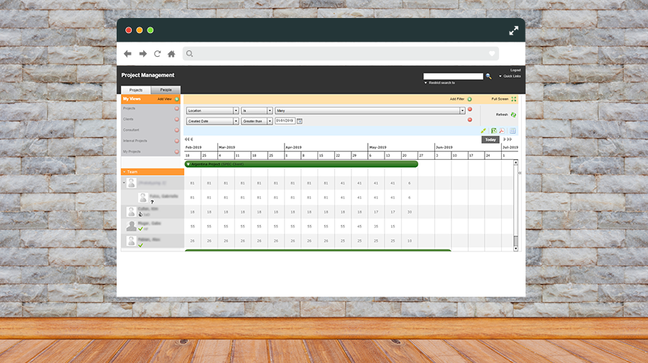Click the green Add Filter icon
Viewport: 648px width, 363px height.
[x=469, y=99]
